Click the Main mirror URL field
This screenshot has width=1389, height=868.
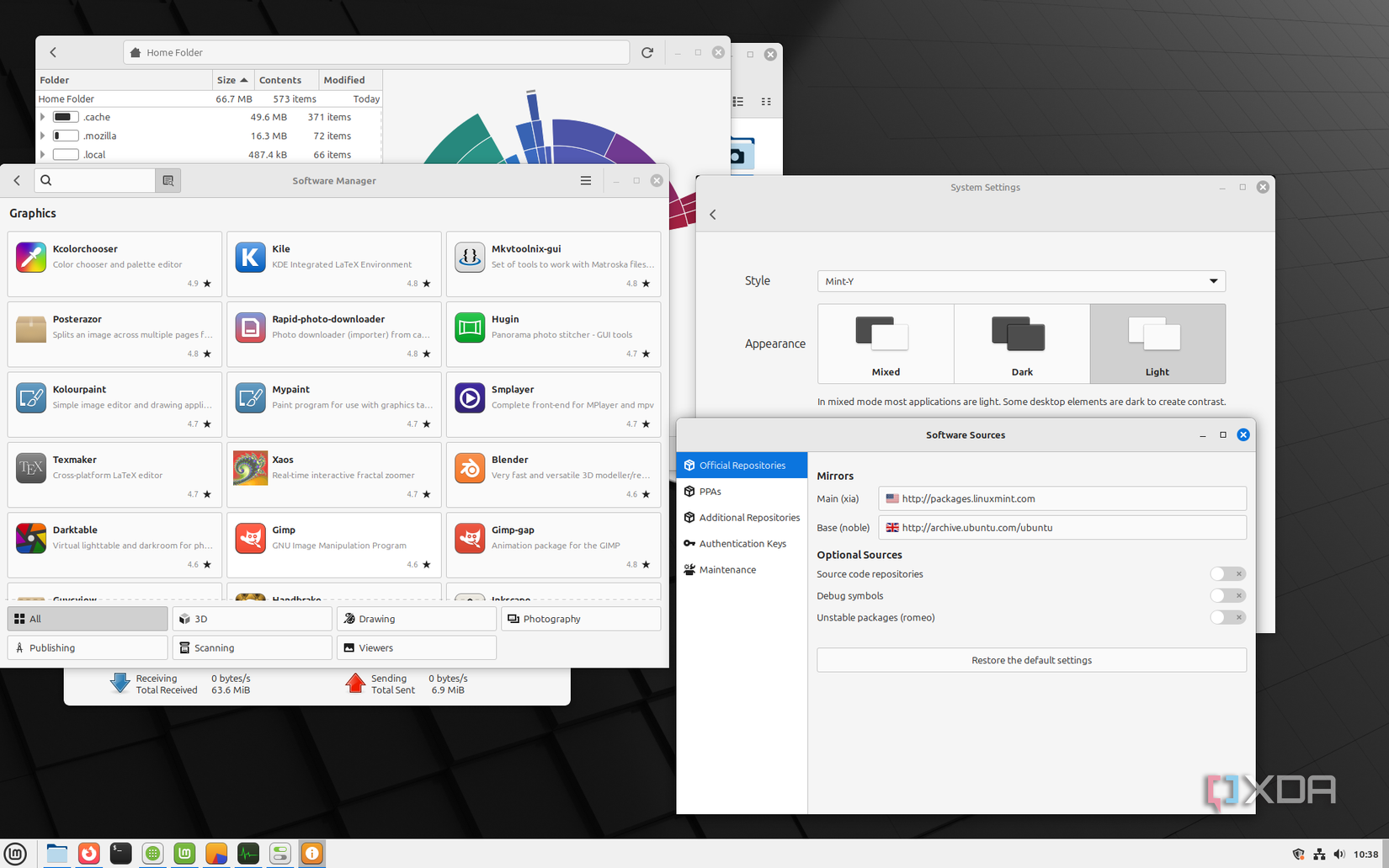pos(1061,498)
